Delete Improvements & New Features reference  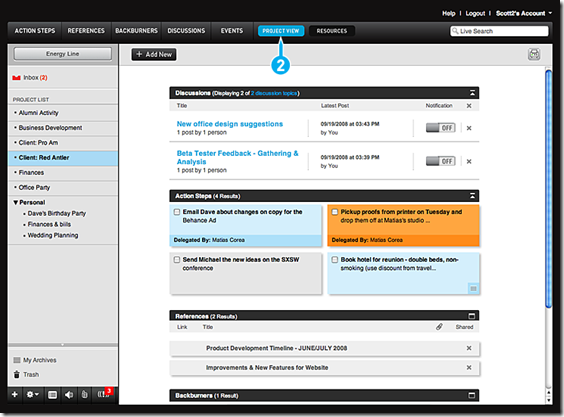point(469,367)
